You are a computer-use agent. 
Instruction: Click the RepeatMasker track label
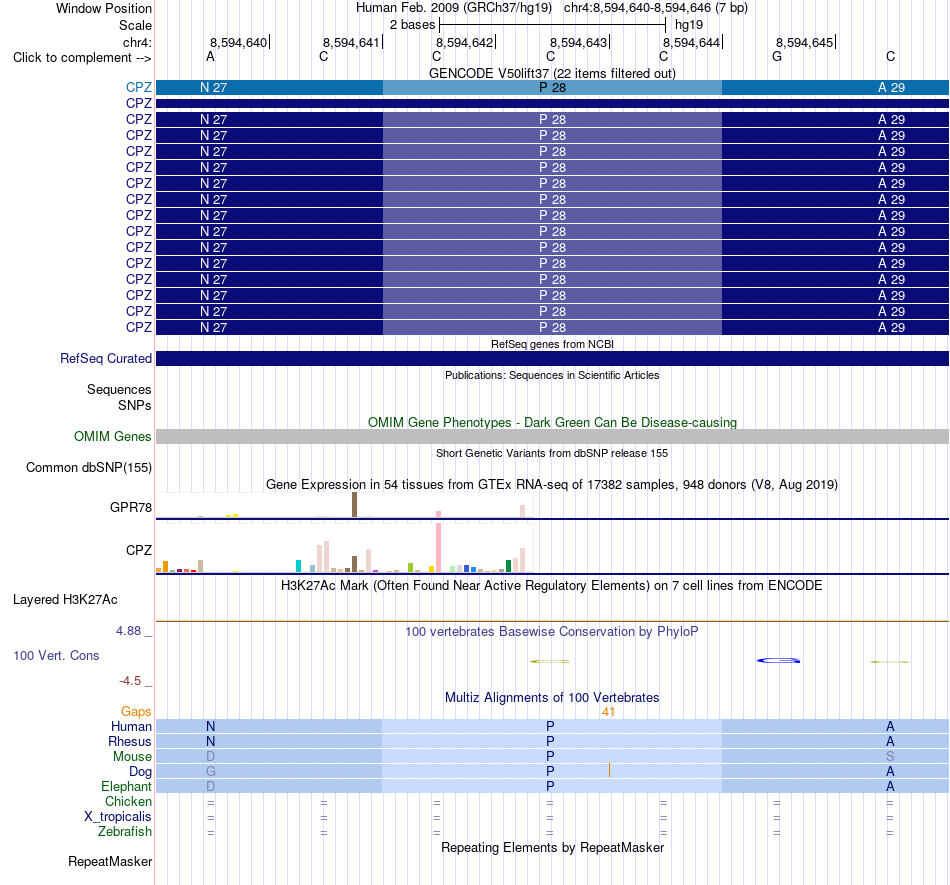pos(110,861)
